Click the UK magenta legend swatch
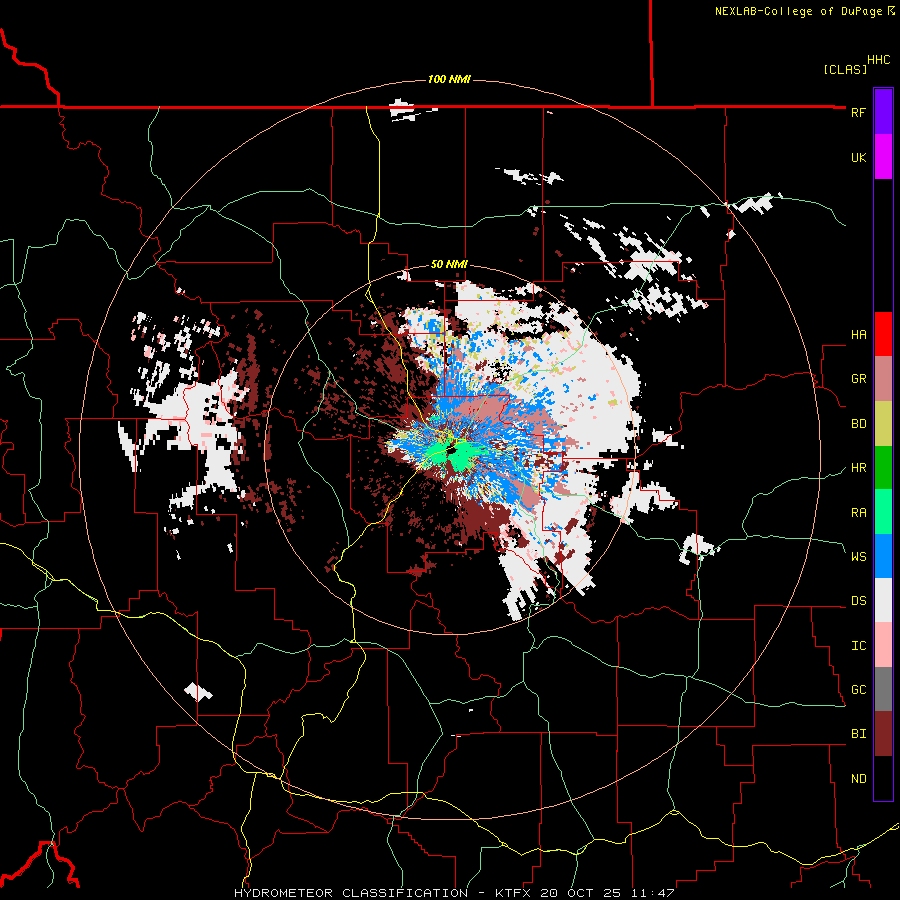The height and width of the screenshot is (900, 900). pyautogui.click(x=883, y=157)
